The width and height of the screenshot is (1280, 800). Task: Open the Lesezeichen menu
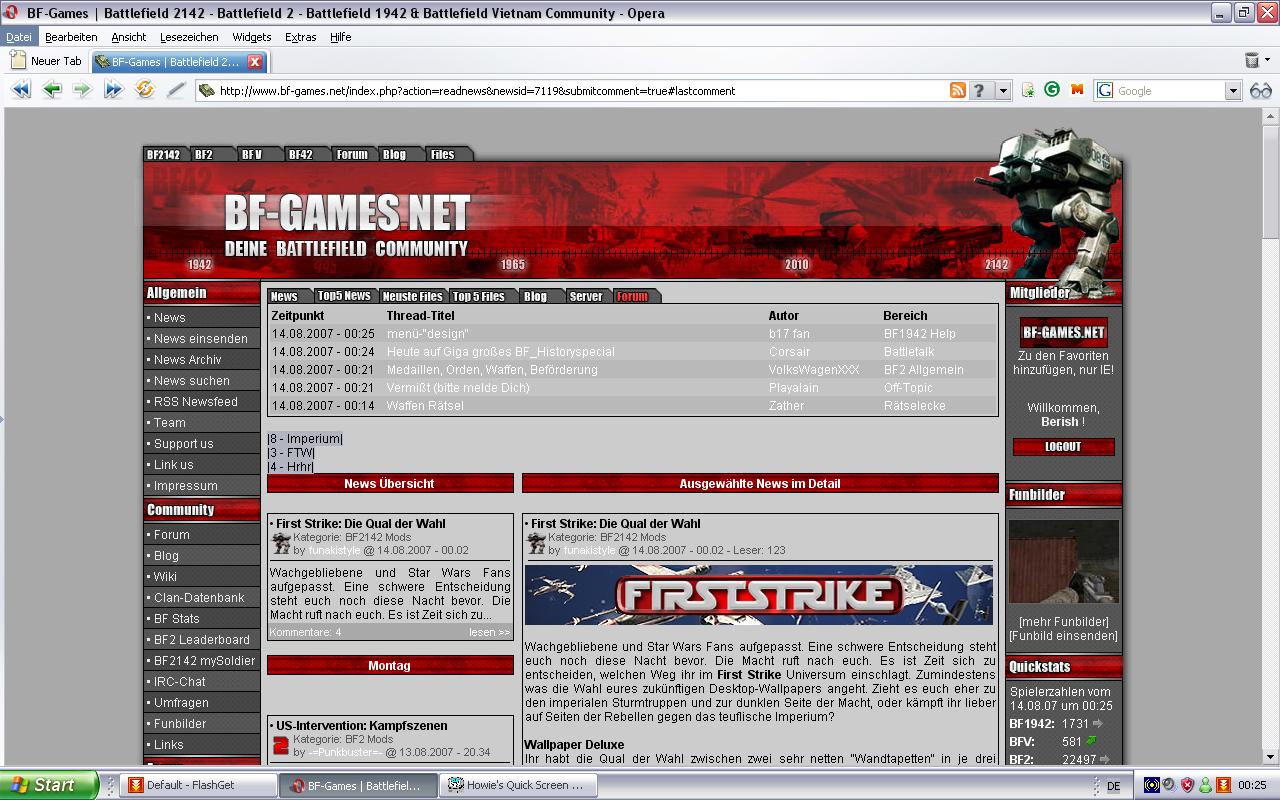pos(189,37)
